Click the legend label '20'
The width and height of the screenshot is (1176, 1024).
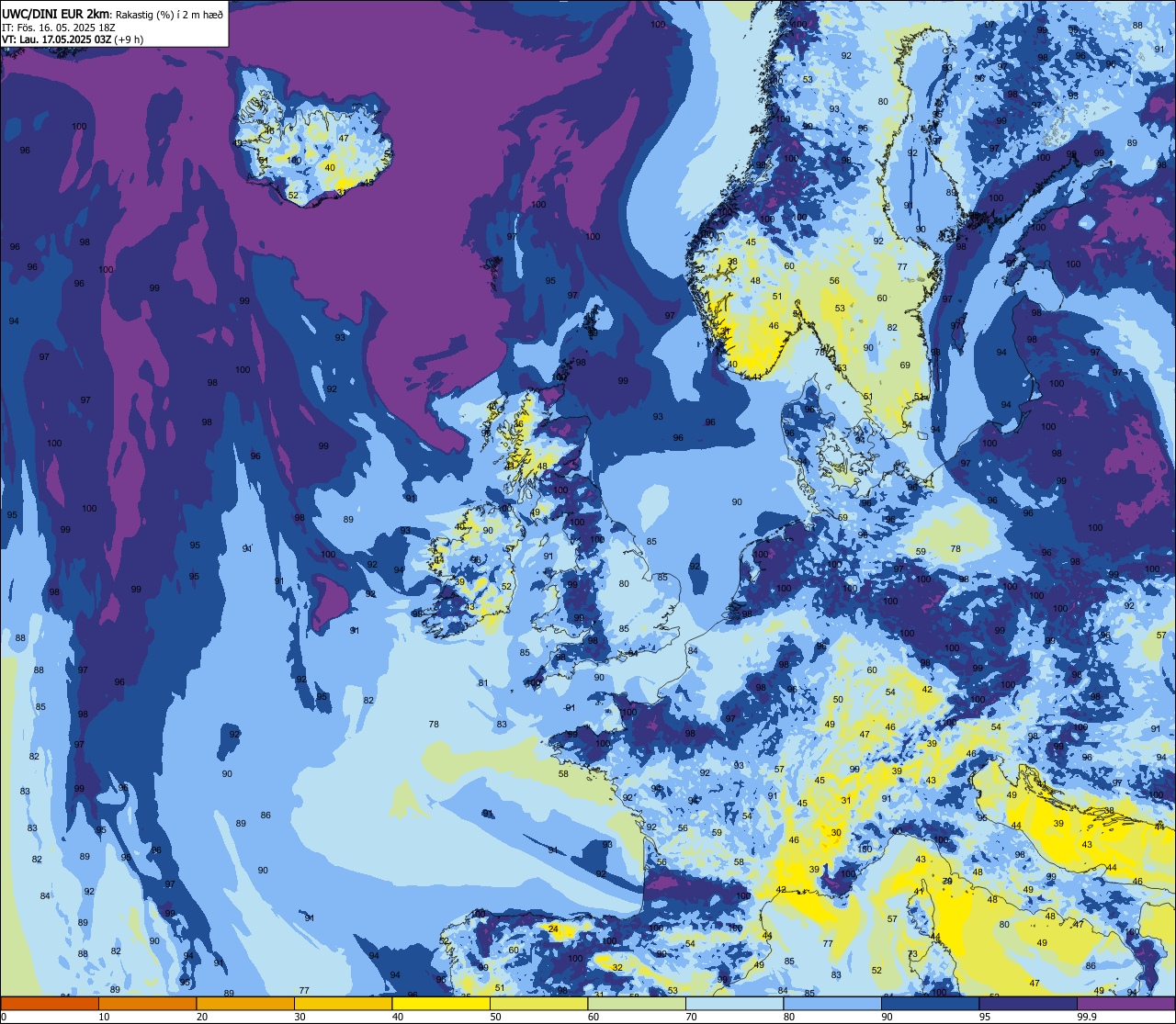[x=202, y=1017]
